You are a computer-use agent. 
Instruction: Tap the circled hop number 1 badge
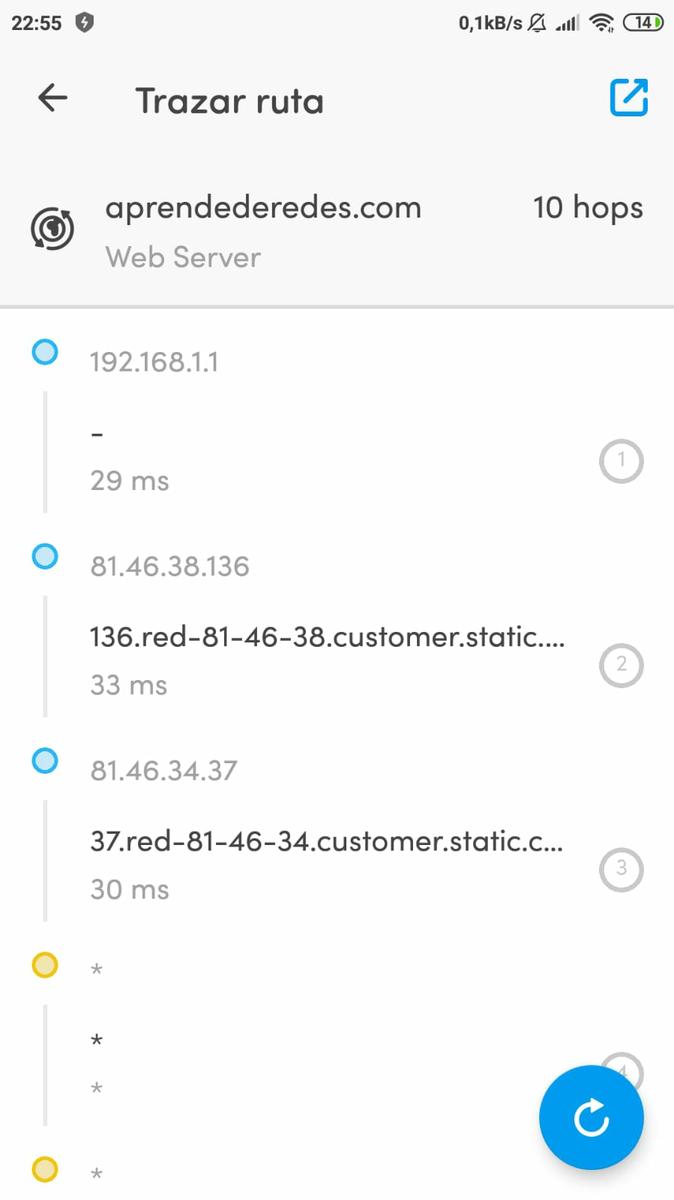pyautogui.click(x=621, y=461)
